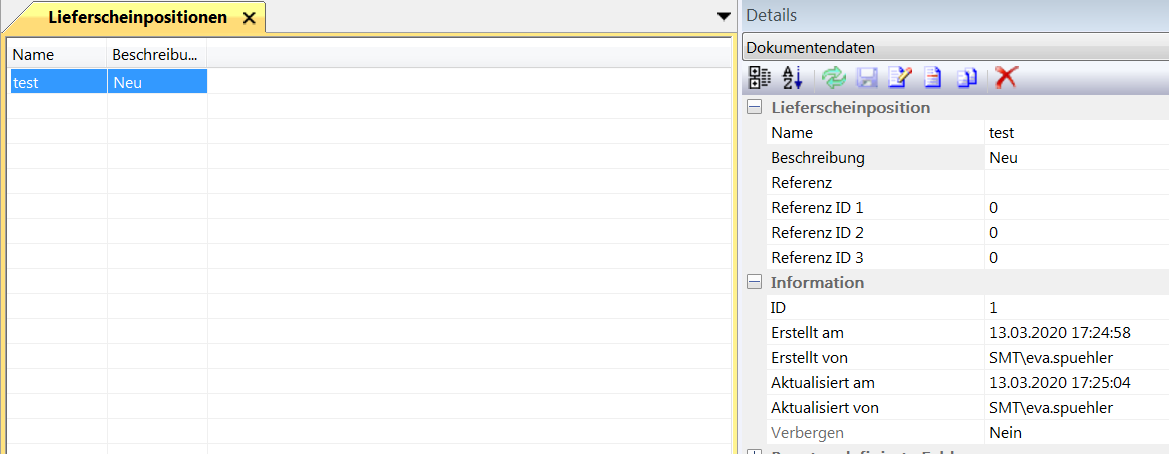Delete entry with the red X icon

point(1006,78)
